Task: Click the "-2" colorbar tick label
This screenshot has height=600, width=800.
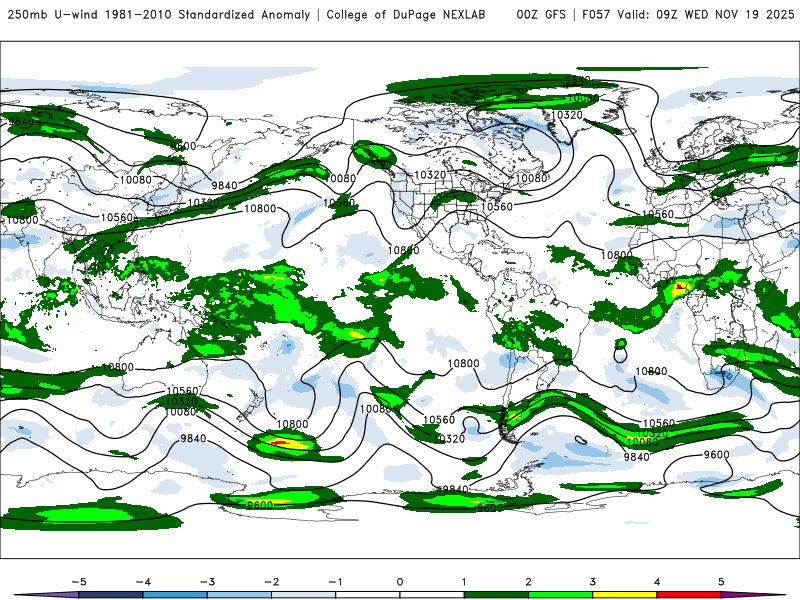Action: pyautogui.click(x=271, y=582)
